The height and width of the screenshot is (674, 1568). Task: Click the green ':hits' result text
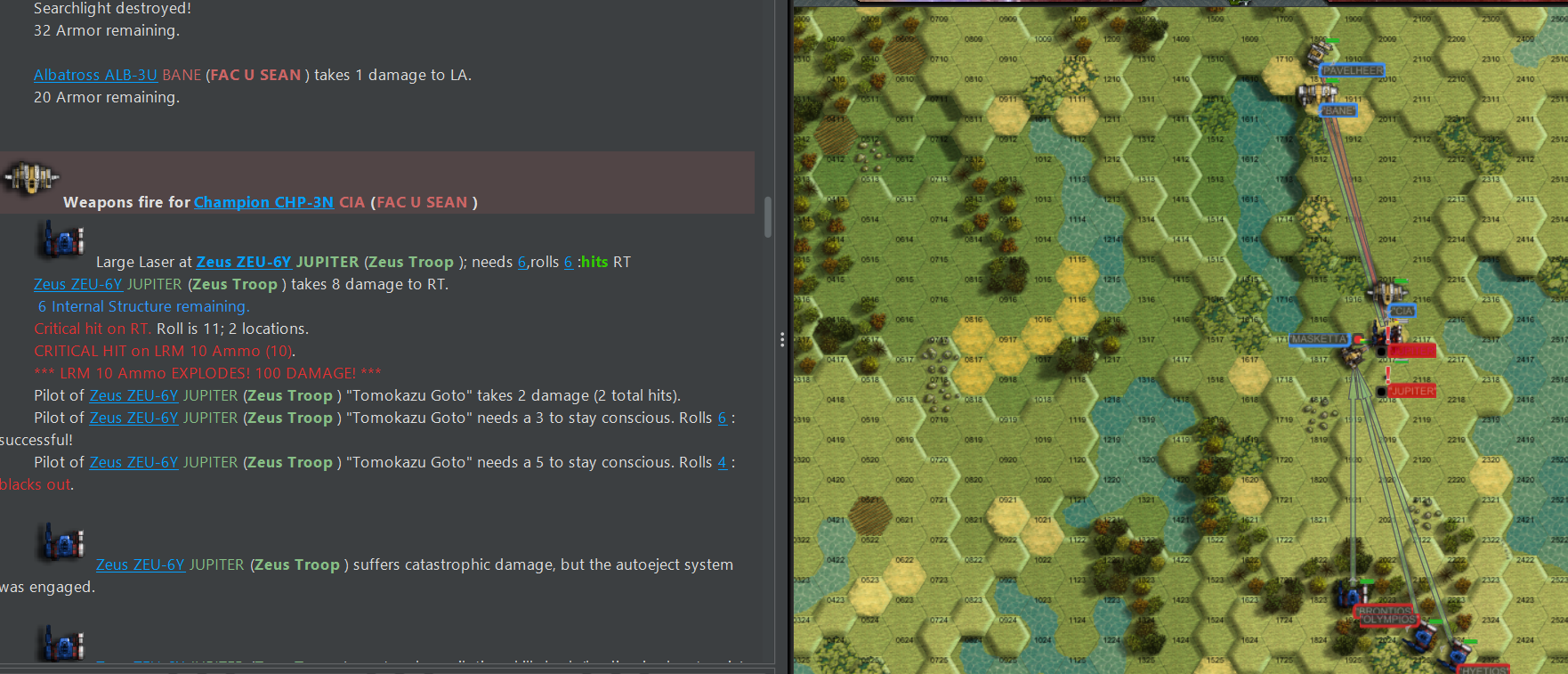coord(593,262)
